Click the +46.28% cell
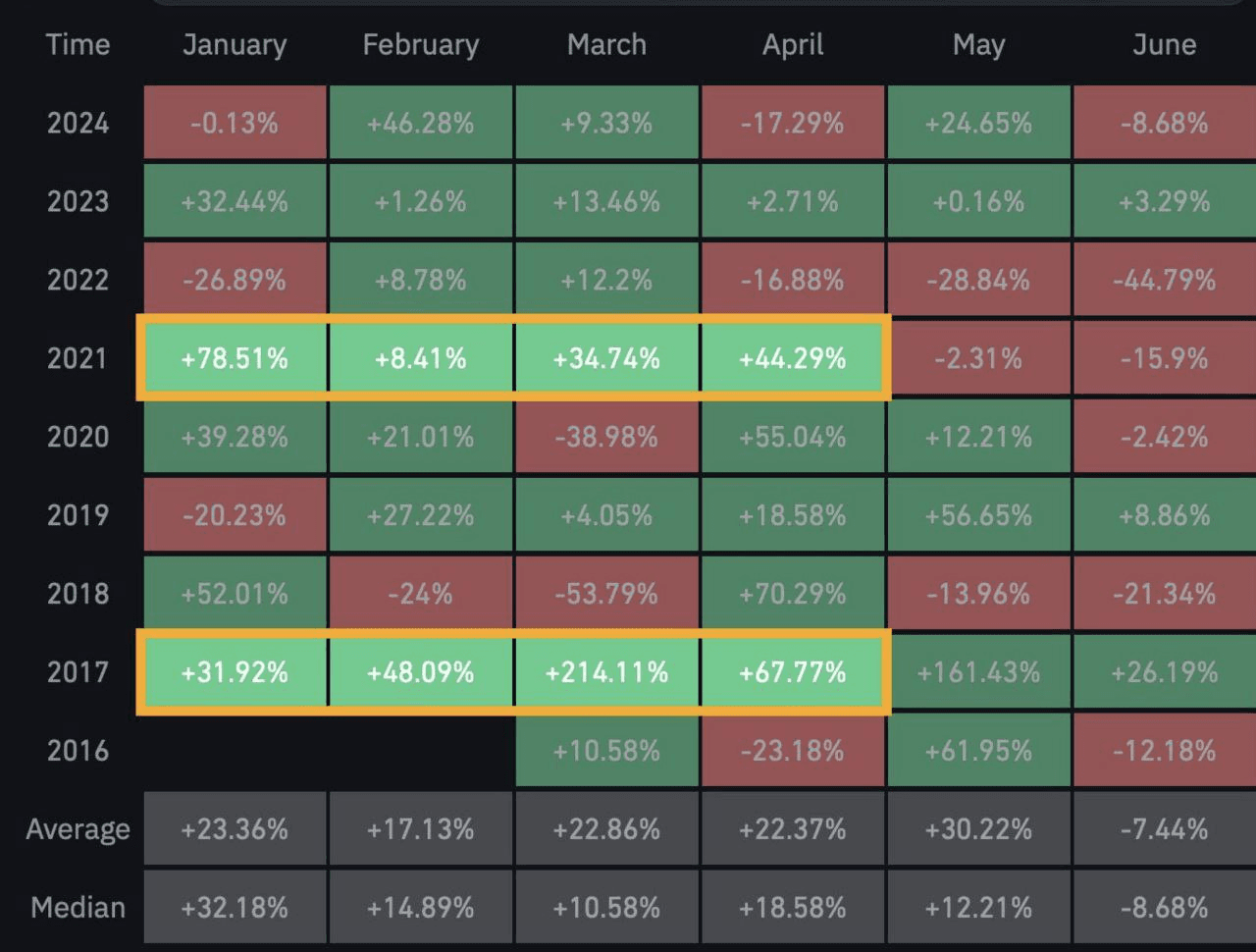 421,123
